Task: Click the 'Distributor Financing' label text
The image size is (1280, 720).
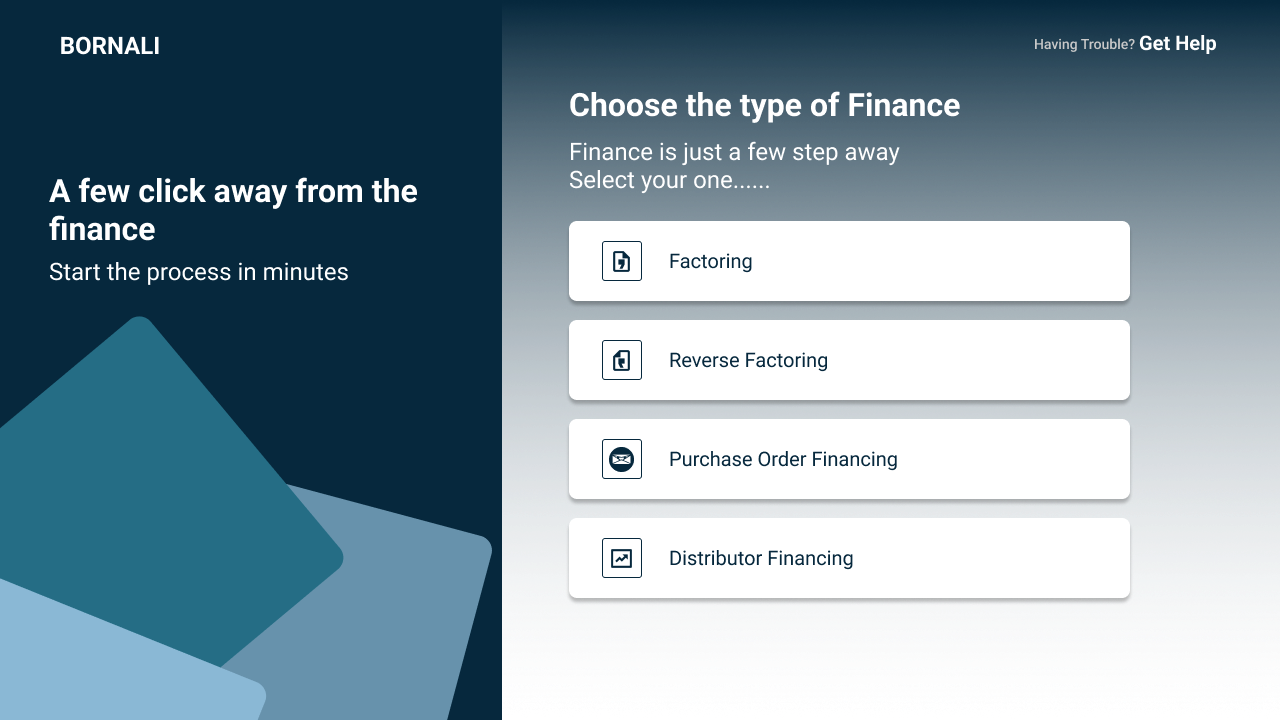Action: tap(761, 558)
